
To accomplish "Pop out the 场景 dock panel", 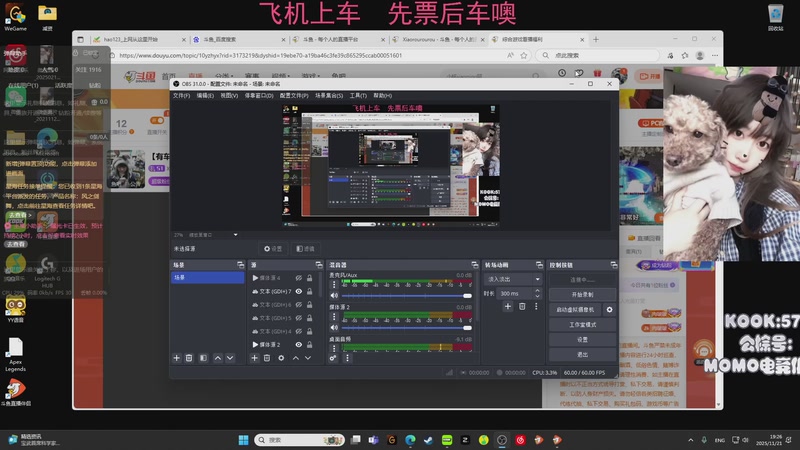I will tap(241, 265).
